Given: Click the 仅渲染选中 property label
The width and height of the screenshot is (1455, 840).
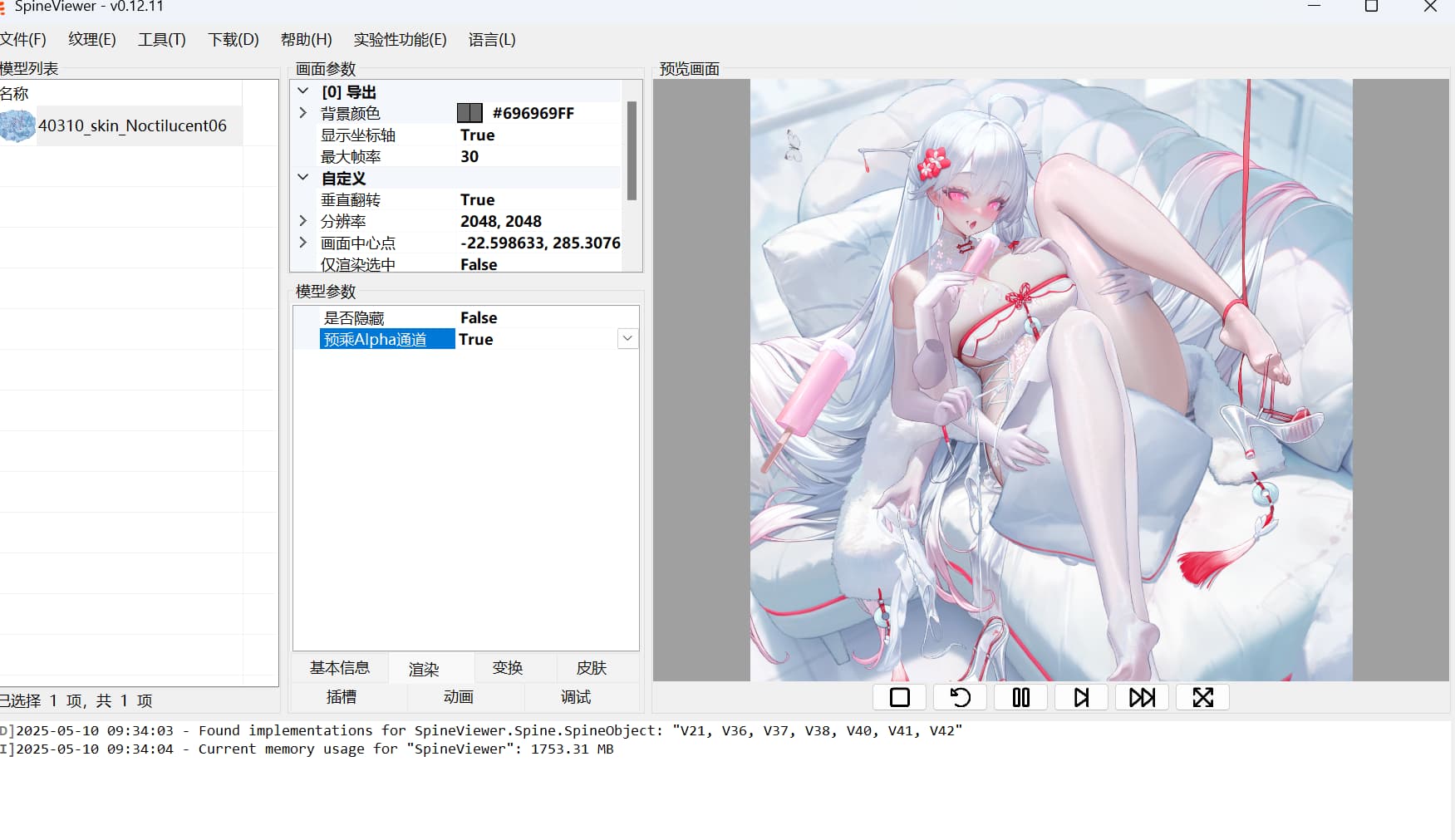Looking at the screenshot, I should point(358,264).
